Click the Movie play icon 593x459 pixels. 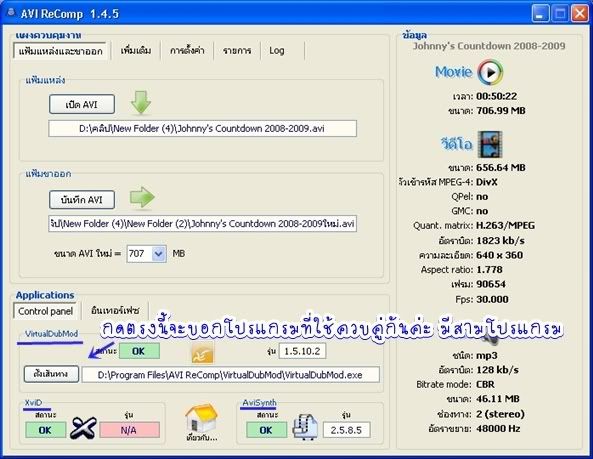pos(490,72)
